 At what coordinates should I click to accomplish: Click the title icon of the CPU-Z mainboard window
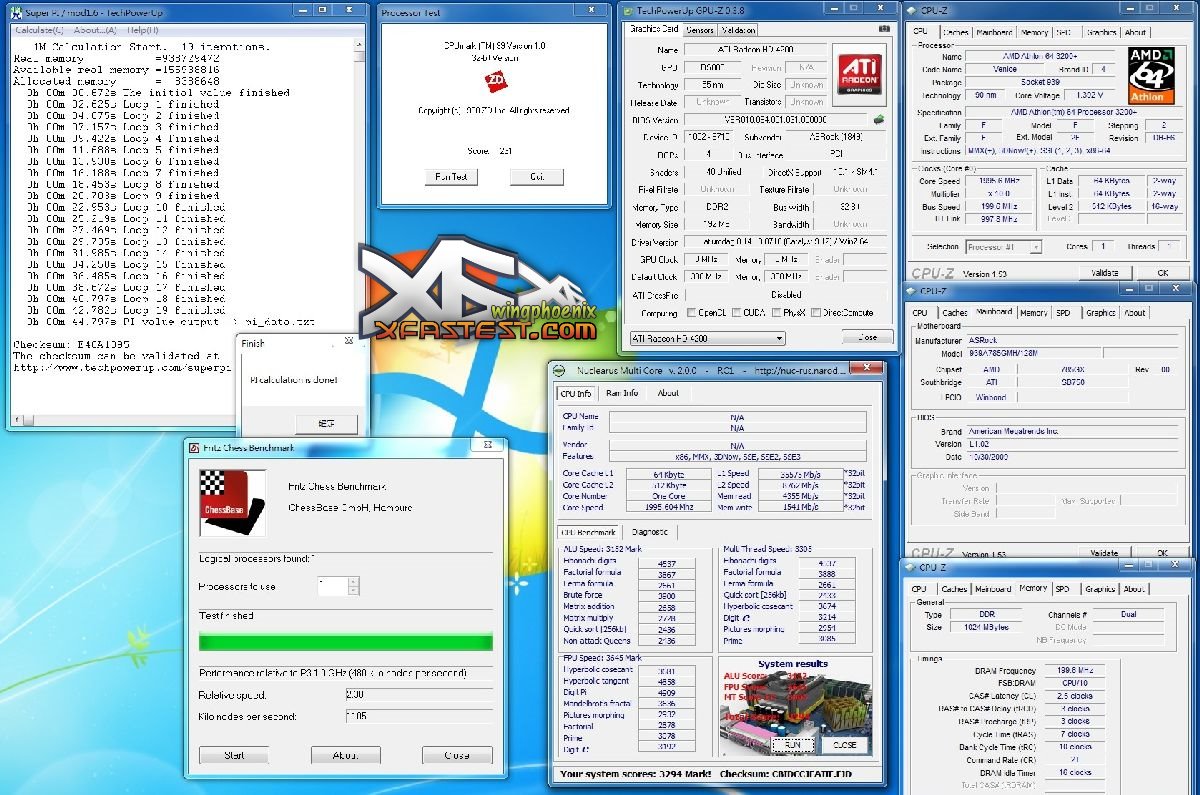[x=912, y=290]
